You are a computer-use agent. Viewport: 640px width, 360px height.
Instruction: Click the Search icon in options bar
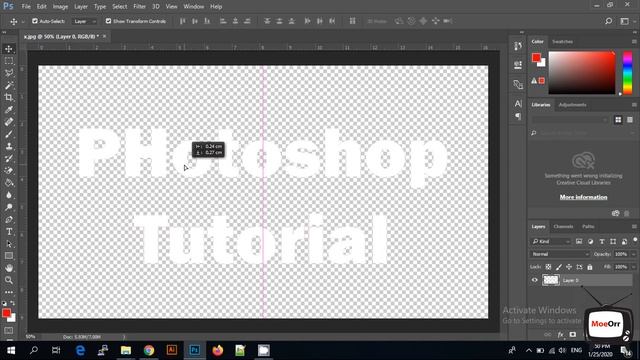click(608, 21)
